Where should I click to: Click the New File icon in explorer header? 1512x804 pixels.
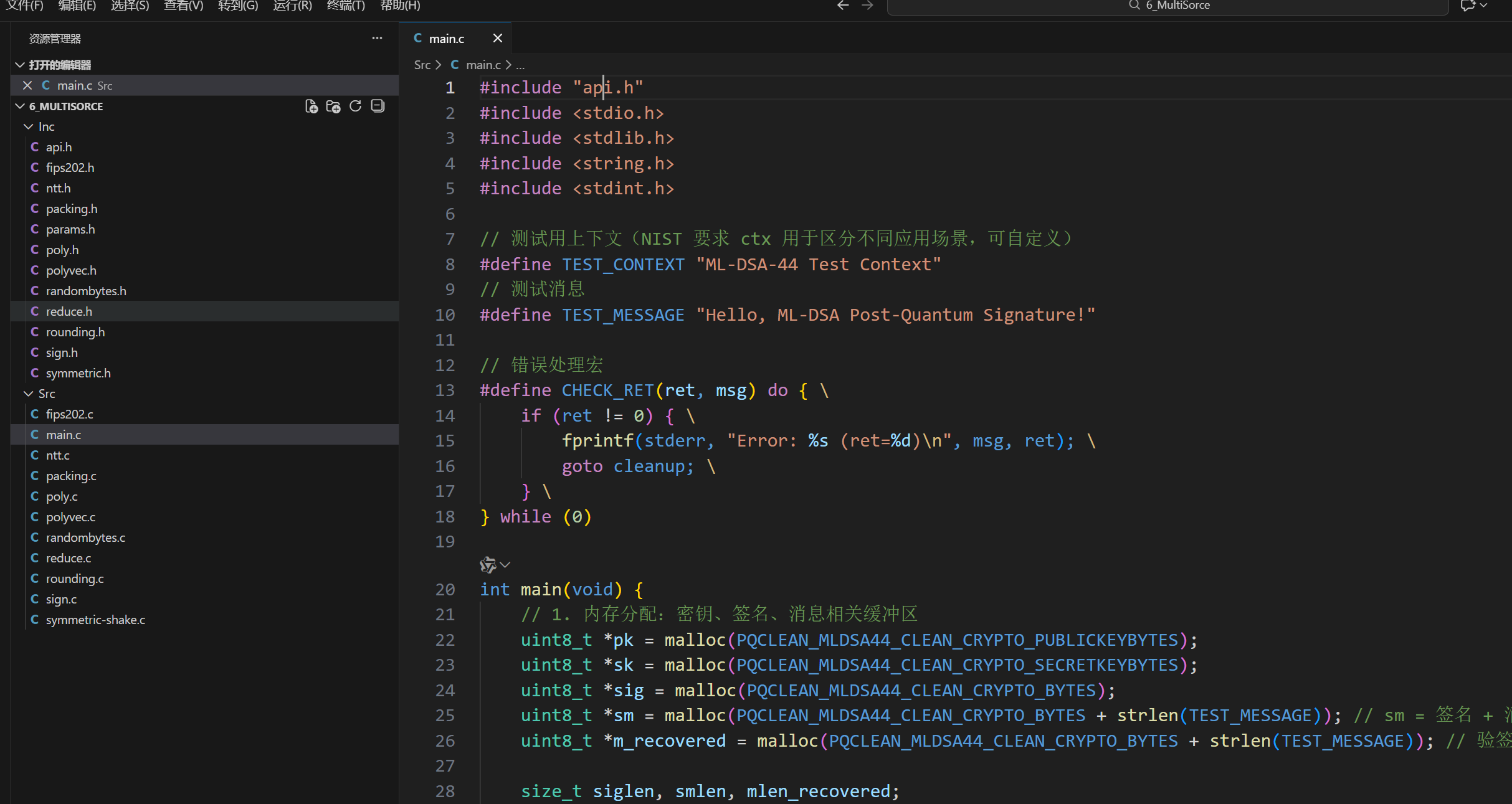(311, 106)
